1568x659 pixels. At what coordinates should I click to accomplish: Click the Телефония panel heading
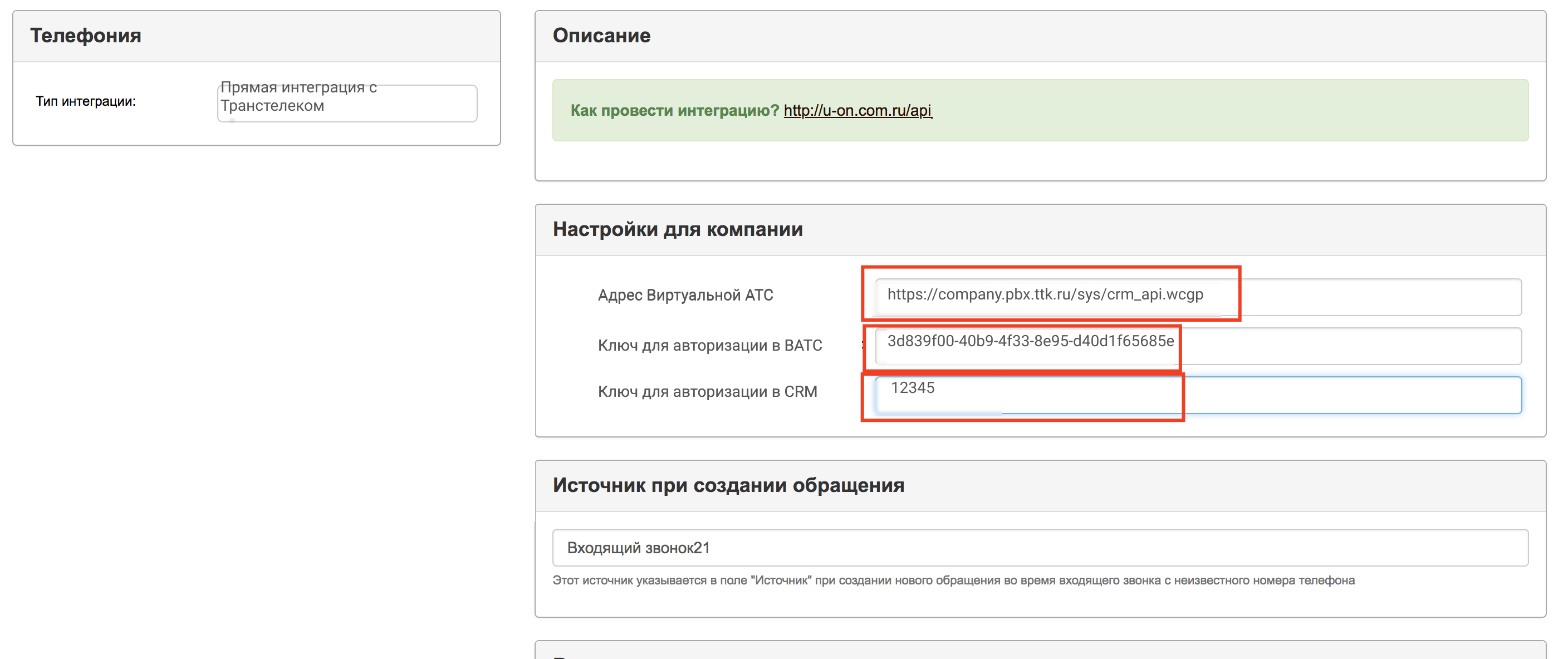coord(86,35)
